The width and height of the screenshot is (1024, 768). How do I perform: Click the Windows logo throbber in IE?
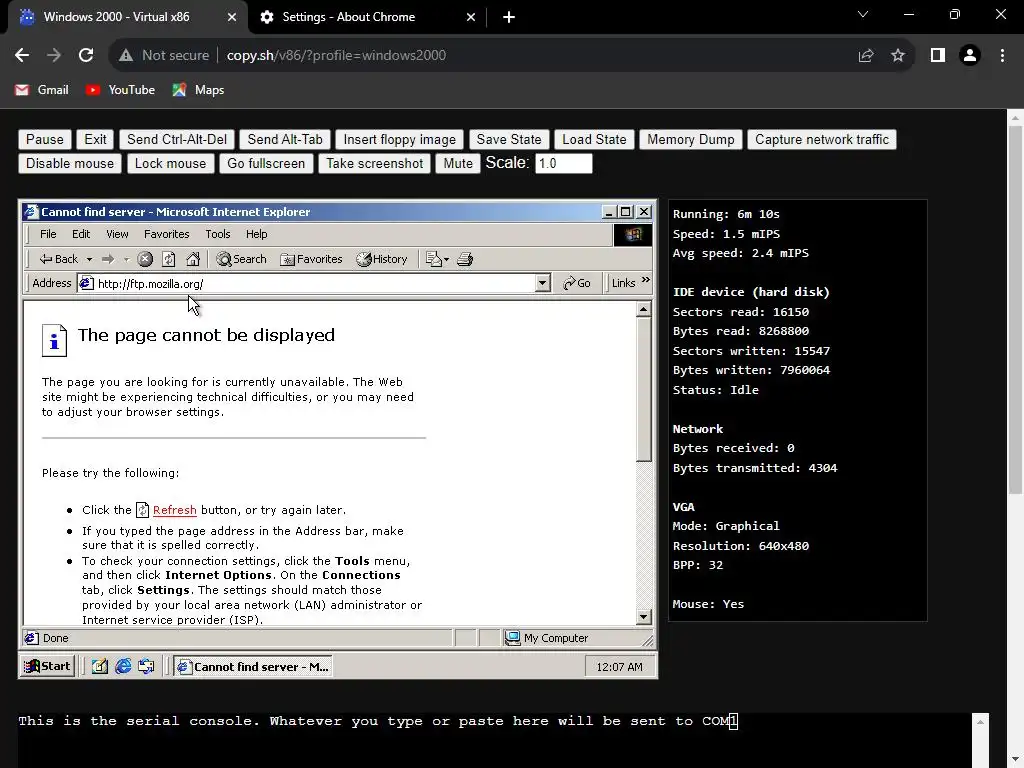pyautogui.click(x=633, y=234)
